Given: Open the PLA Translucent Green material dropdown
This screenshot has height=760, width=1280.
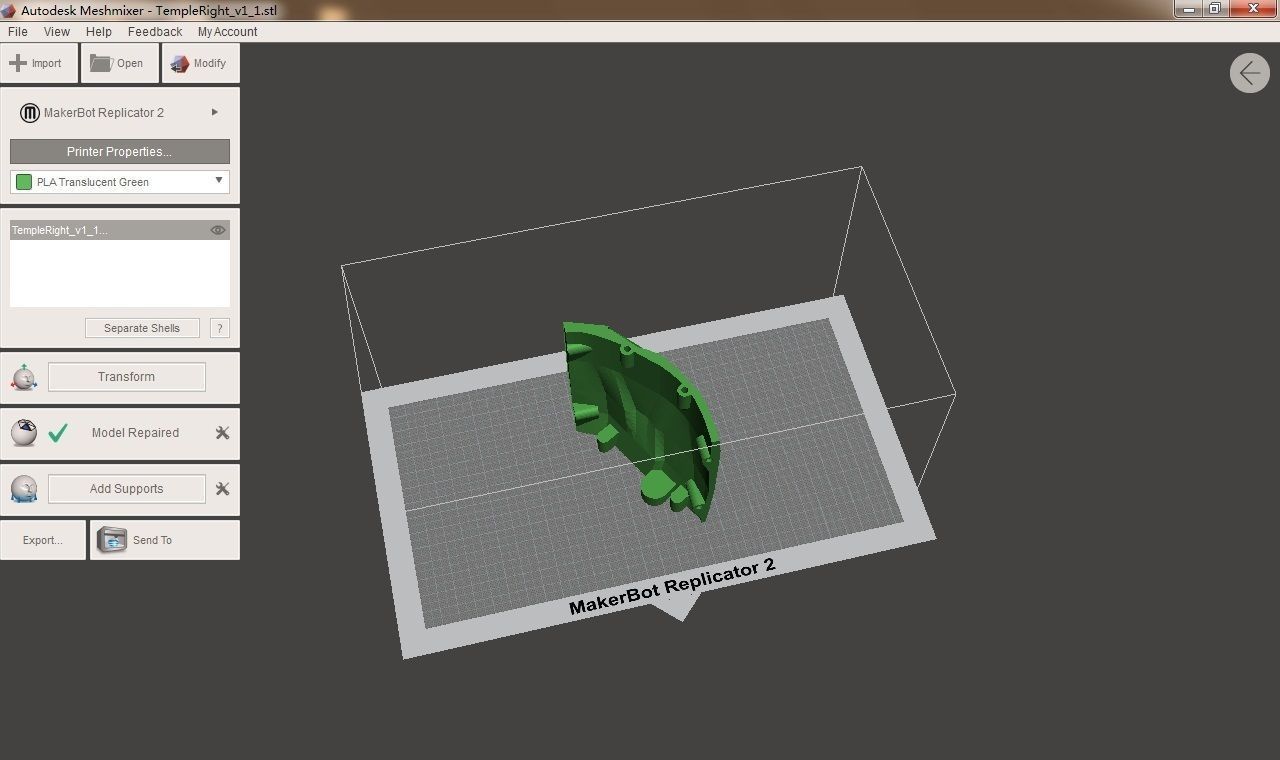Looking at the screenshot, I should click(120, 182).
